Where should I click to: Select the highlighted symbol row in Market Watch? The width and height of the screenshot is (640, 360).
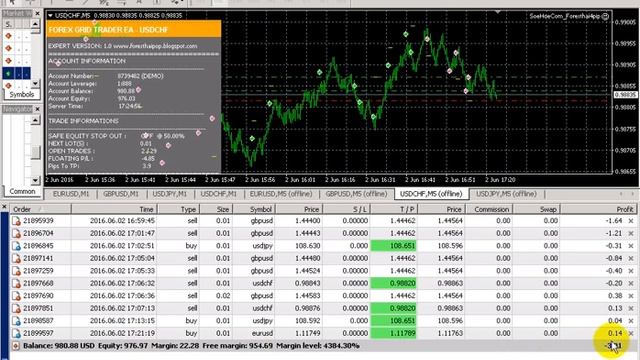pos(16,73)
